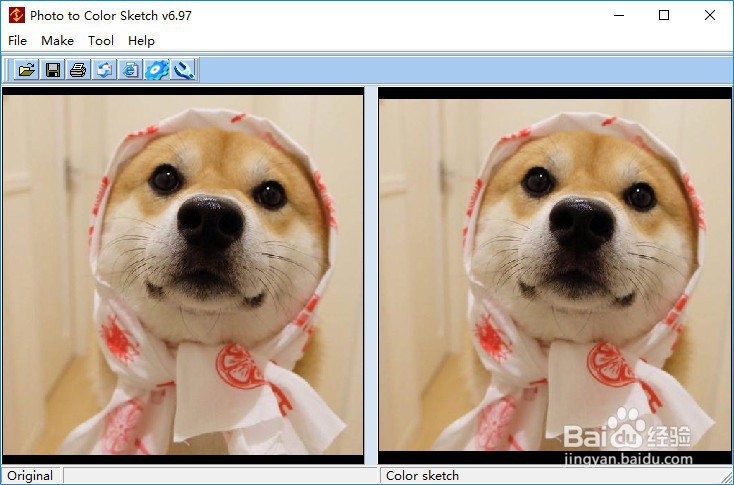The height and width of the screenshot is (485, 734).
Task: Close the Photo to Color Sketch window
Action: click(710, 15)
